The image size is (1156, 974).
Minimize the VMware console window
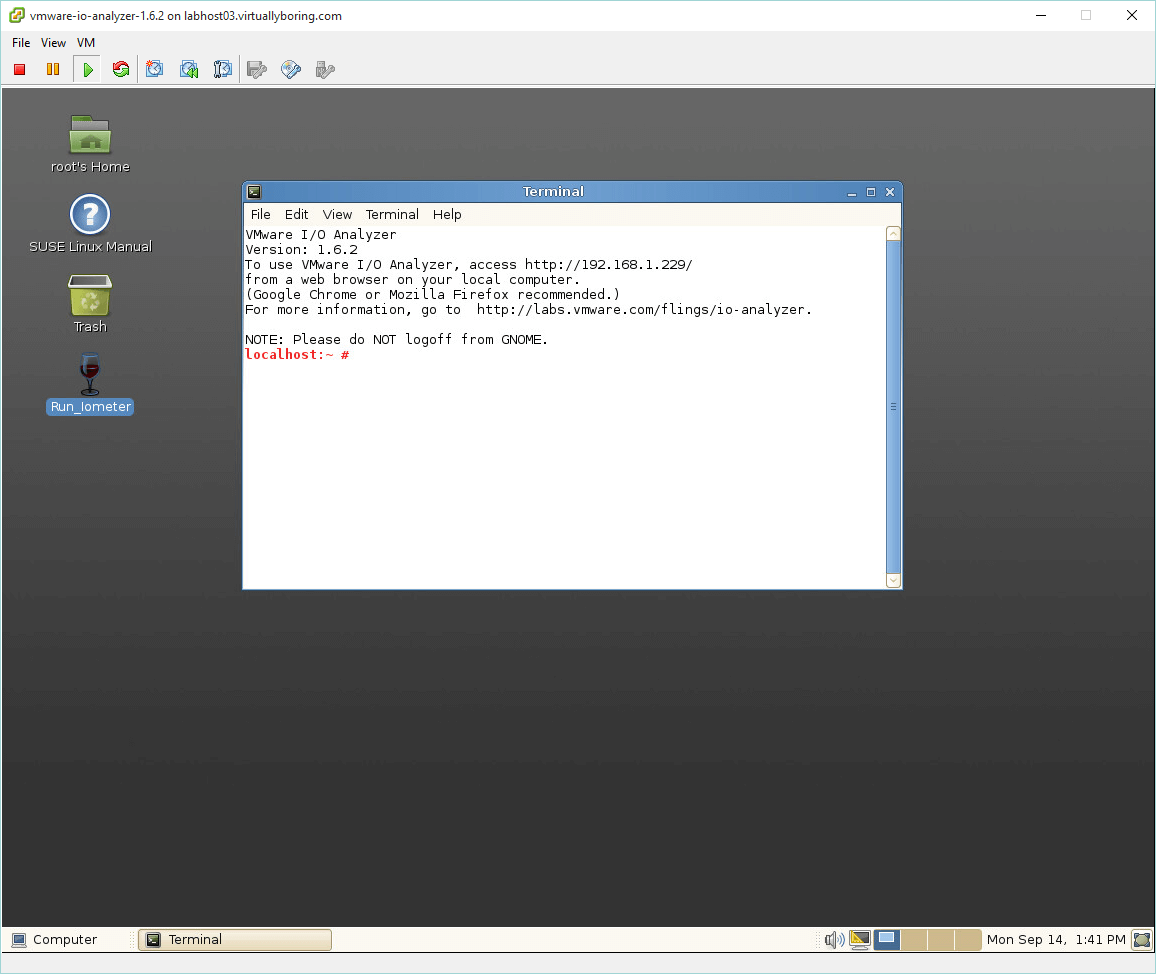[x=1041, y=15]
